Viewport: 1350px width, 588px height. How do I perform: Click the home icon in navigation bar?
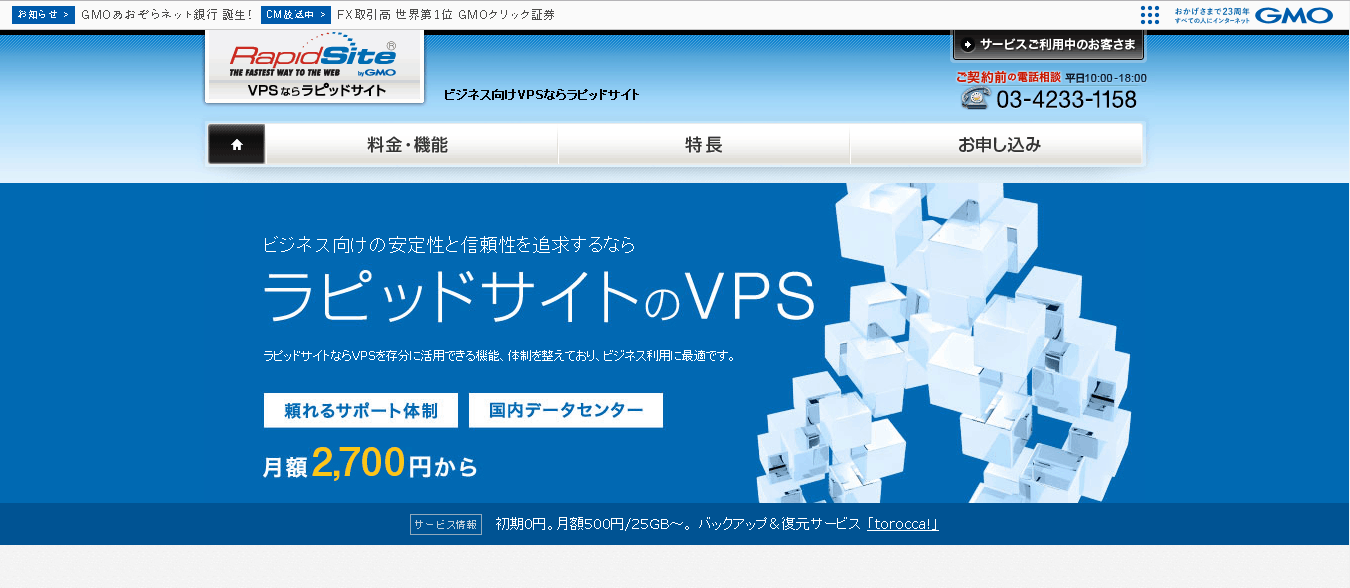click(x=237, y=144)
